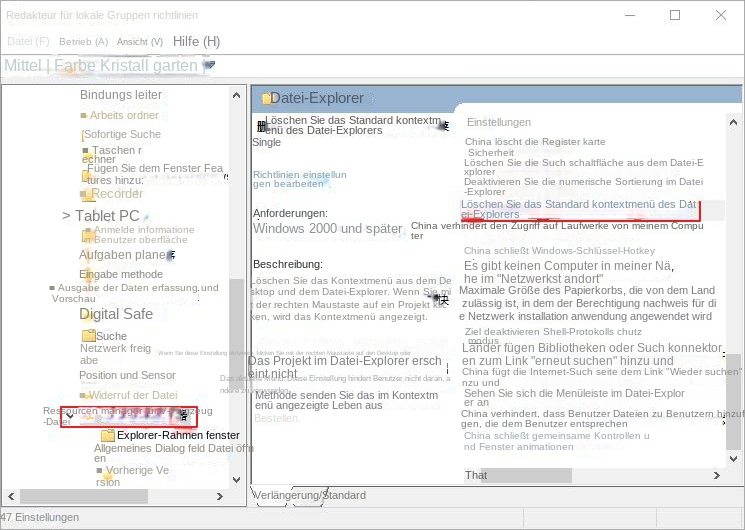Click tree pane scroll up arrow

pos(236,95)
